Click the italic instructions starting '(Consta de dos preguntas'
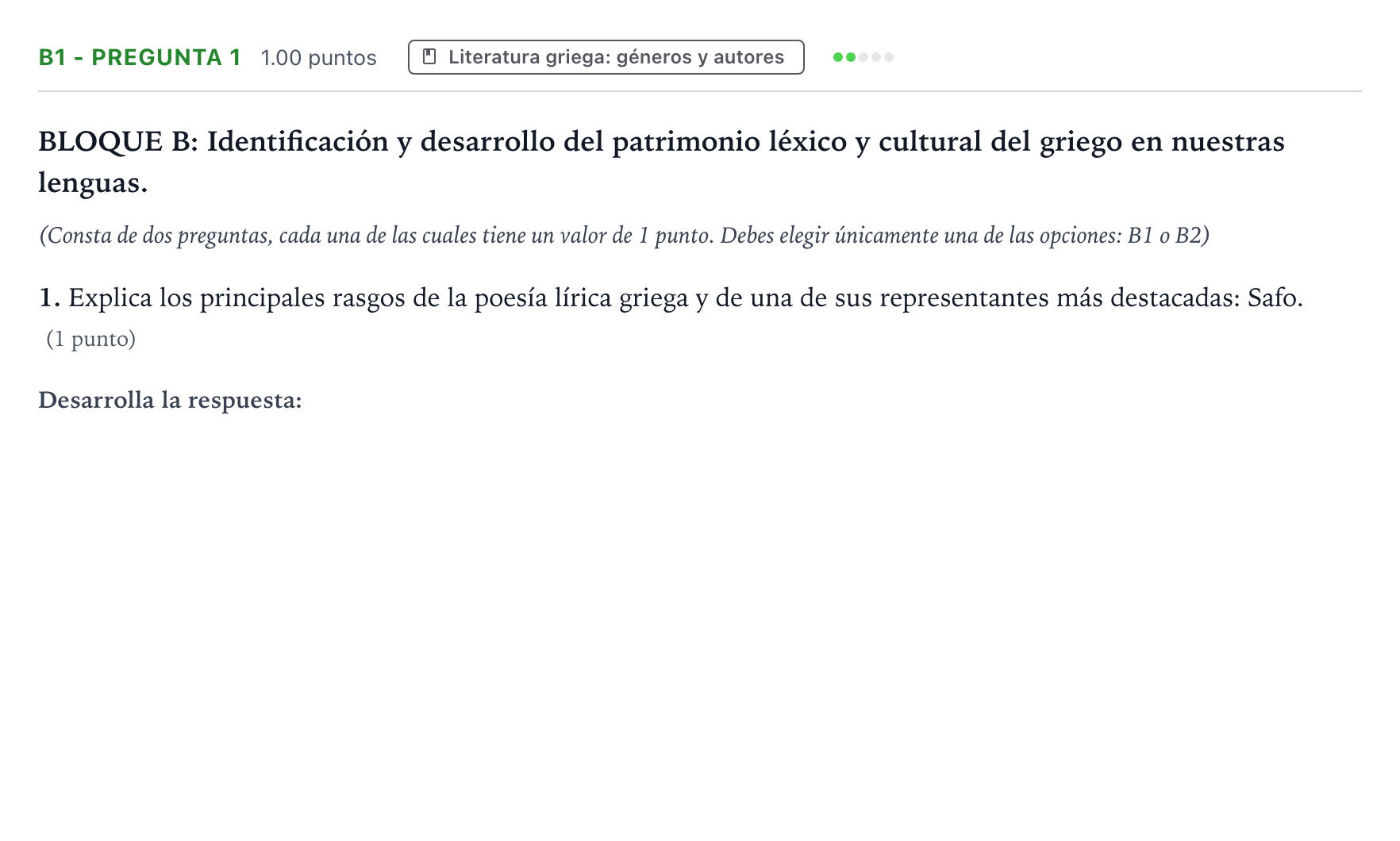Image resolution: width=1400 pixels, height=841 pixels. coord(624,236)
